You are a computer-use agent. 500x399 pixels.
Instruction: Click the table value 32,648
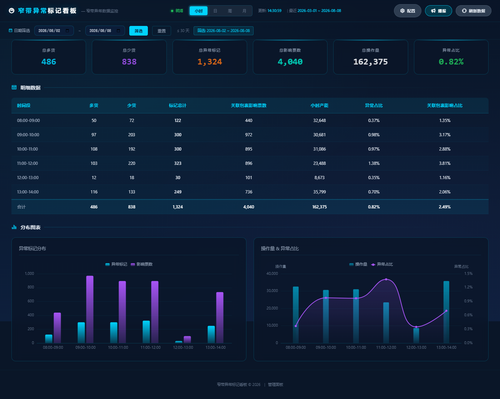pyautogui.click(x=319, y=120)
